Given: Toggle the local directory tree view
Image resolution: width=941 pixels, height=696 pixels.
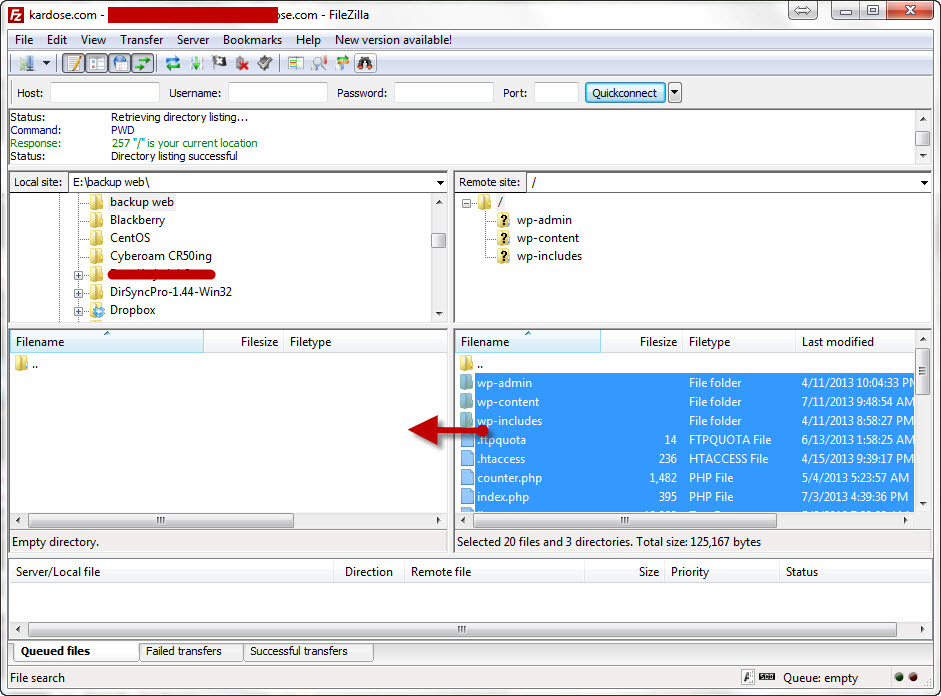Looking at the screenshot, I should (97, 63).
